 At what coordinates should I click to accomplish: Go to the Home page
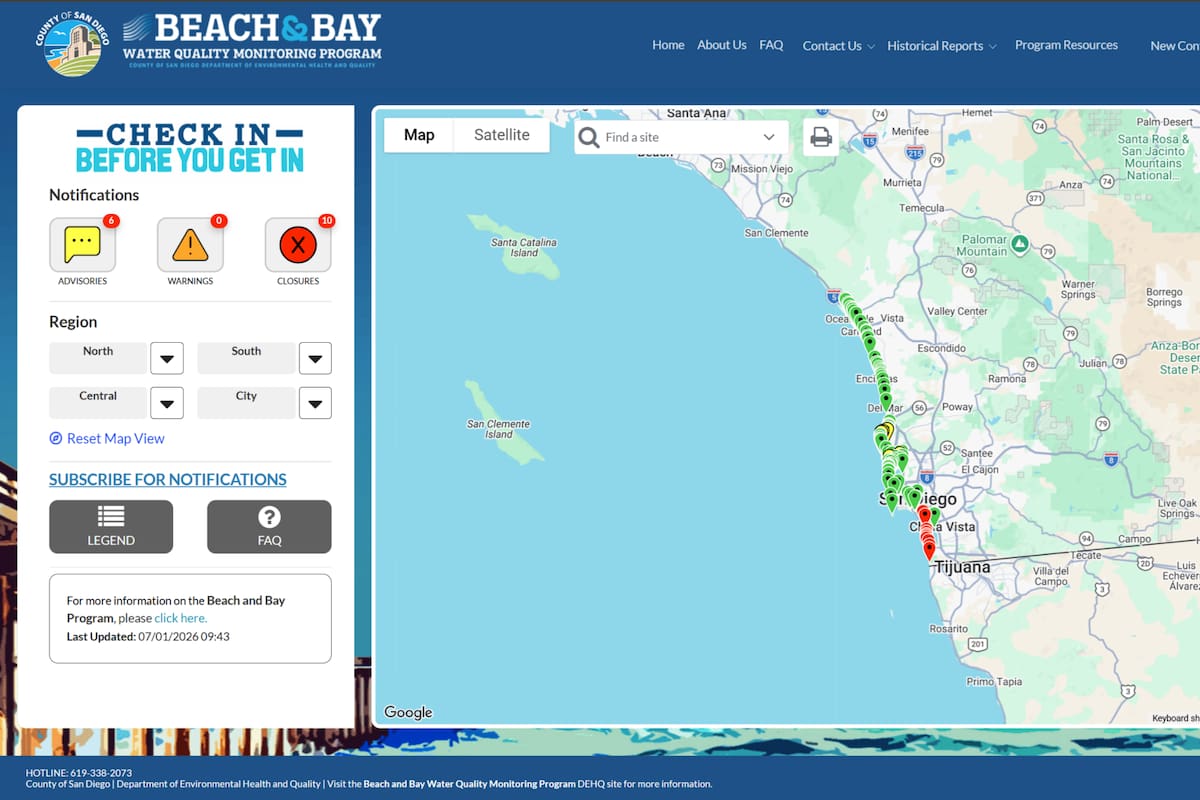coord(668,45)
